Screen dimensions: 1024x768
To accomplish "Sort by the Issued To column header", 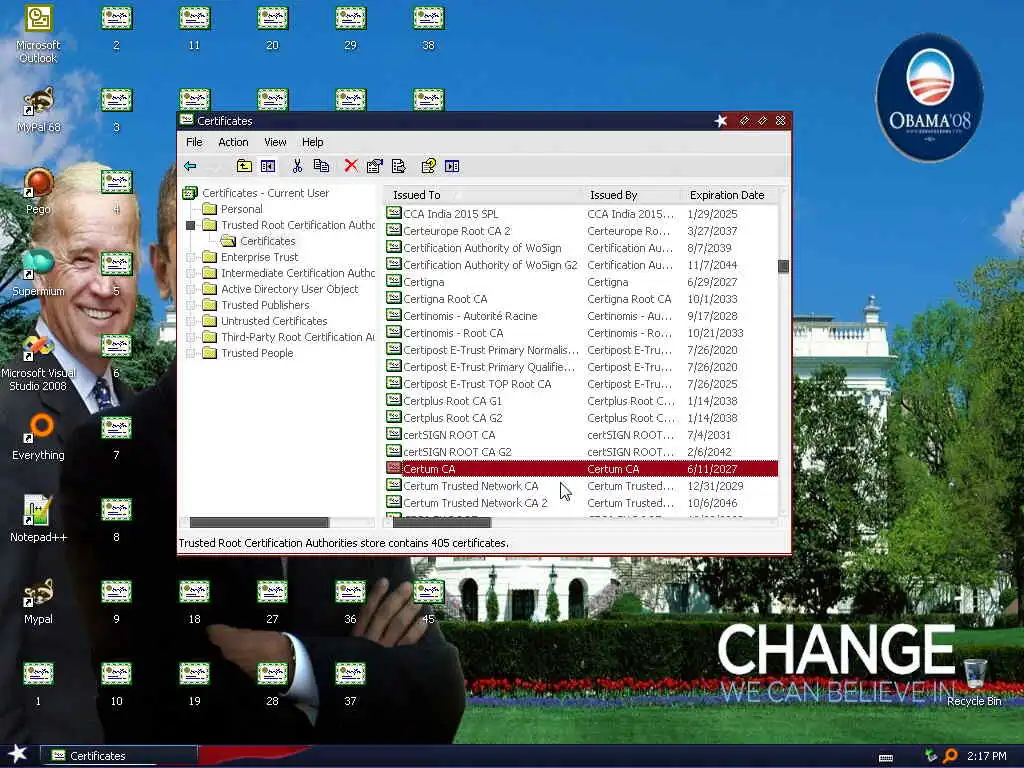I will point(483,195).
